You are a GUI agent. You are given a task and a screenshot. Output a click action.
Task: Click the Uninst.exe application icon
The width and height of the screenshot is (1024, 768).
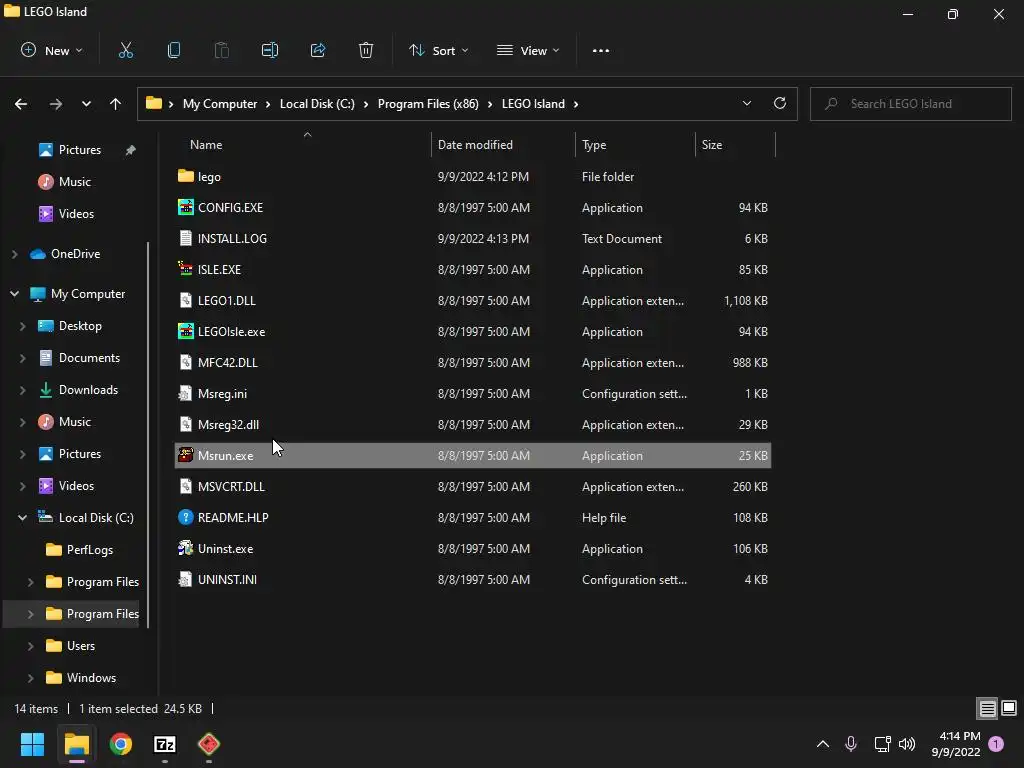(x=185, y=548)
